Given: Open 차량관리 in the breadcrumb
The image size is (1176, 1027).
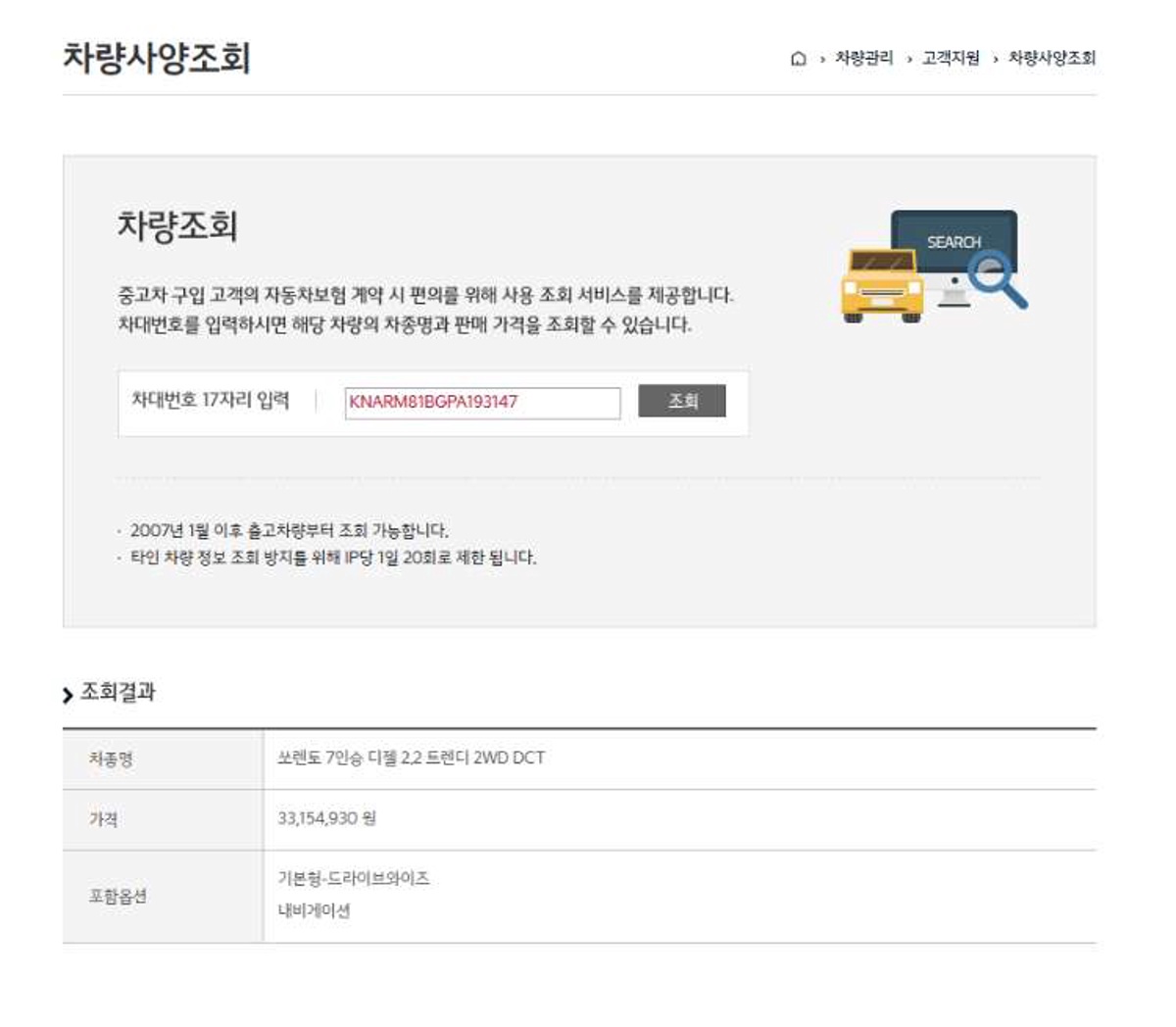Looking at the screenshot, I should (863, 59).
